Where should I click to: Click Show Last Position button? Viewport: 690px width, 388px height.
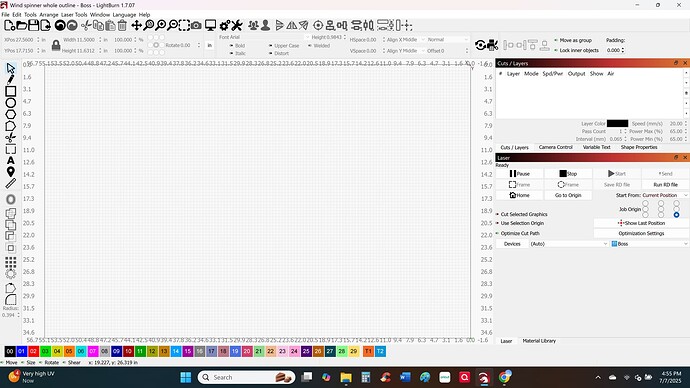pyautogui.click(x=641, y=223)
